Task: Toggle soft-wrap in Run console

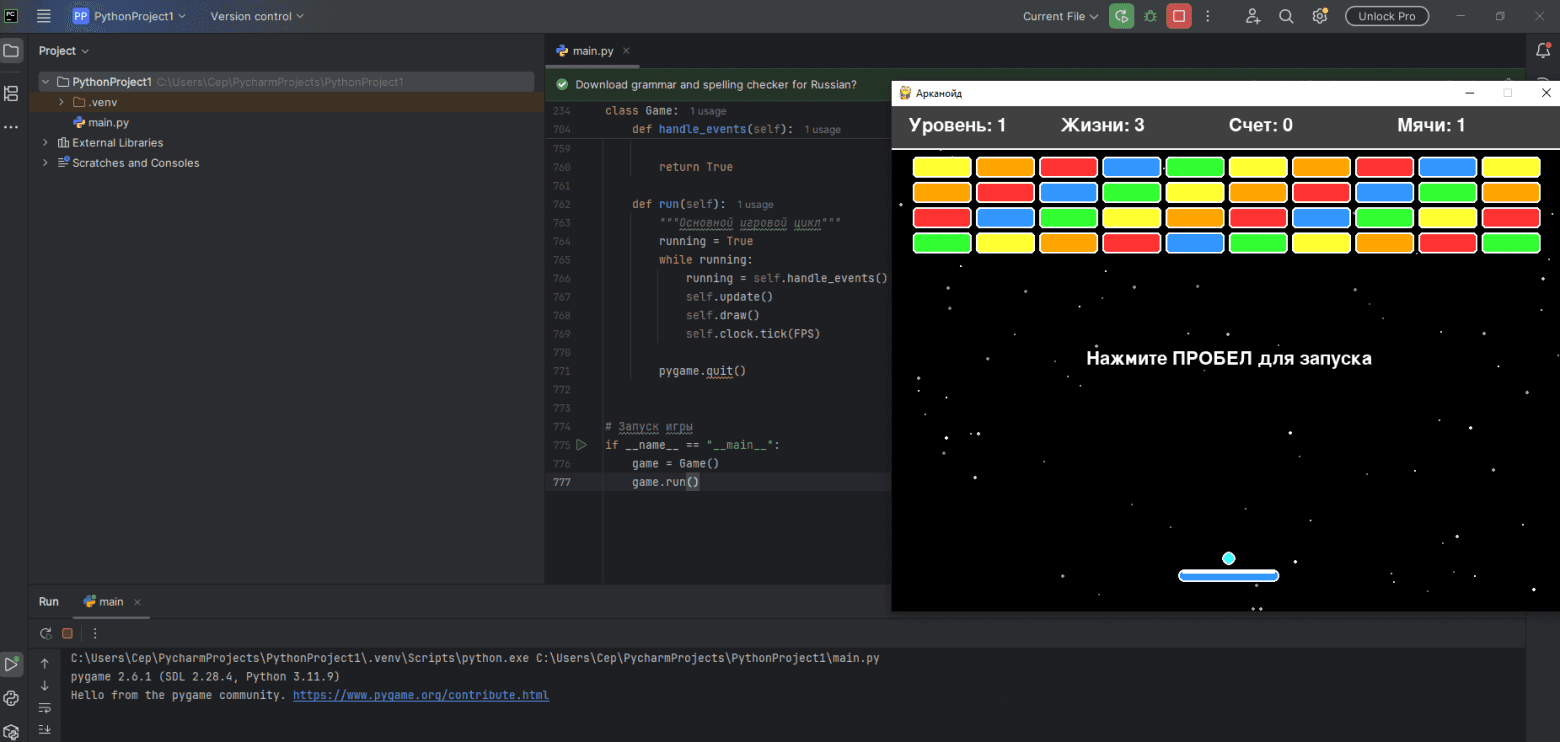Action: [x=44, y=708]
